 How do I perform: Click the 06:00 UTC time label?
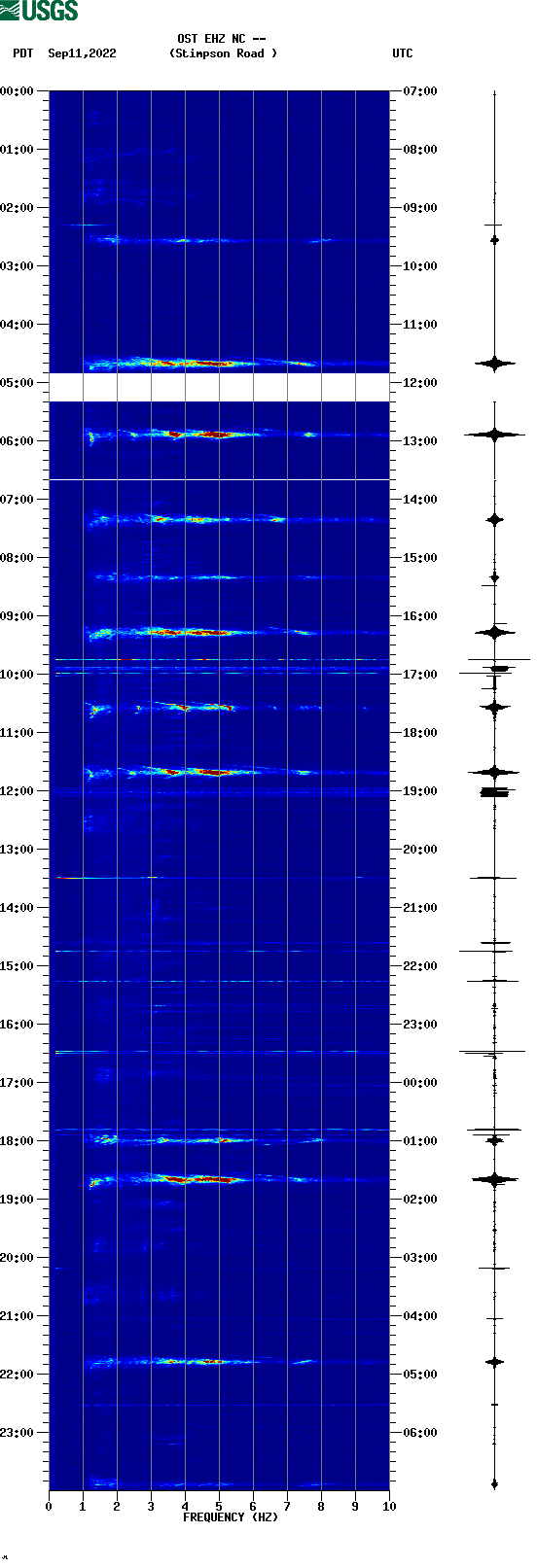pyautogui.click(x=420, y=1433)
